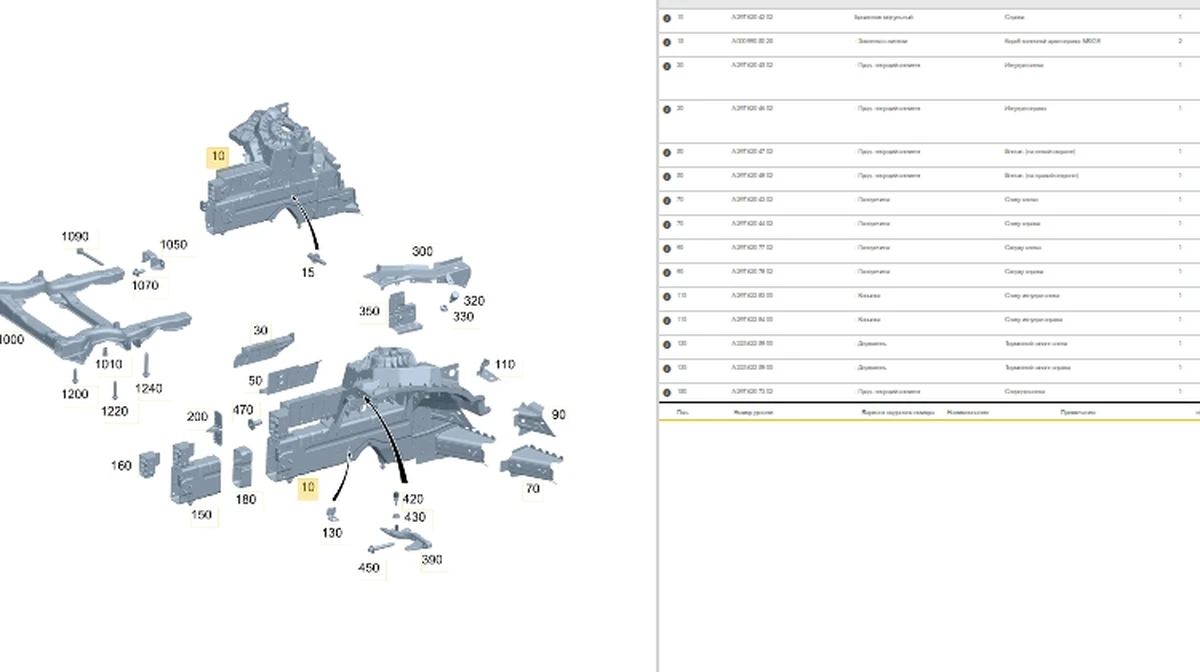The height and width of the screenshot is (672, 1200).
Task: Click the info icon for position 180 row
Action: coord(667,391)
